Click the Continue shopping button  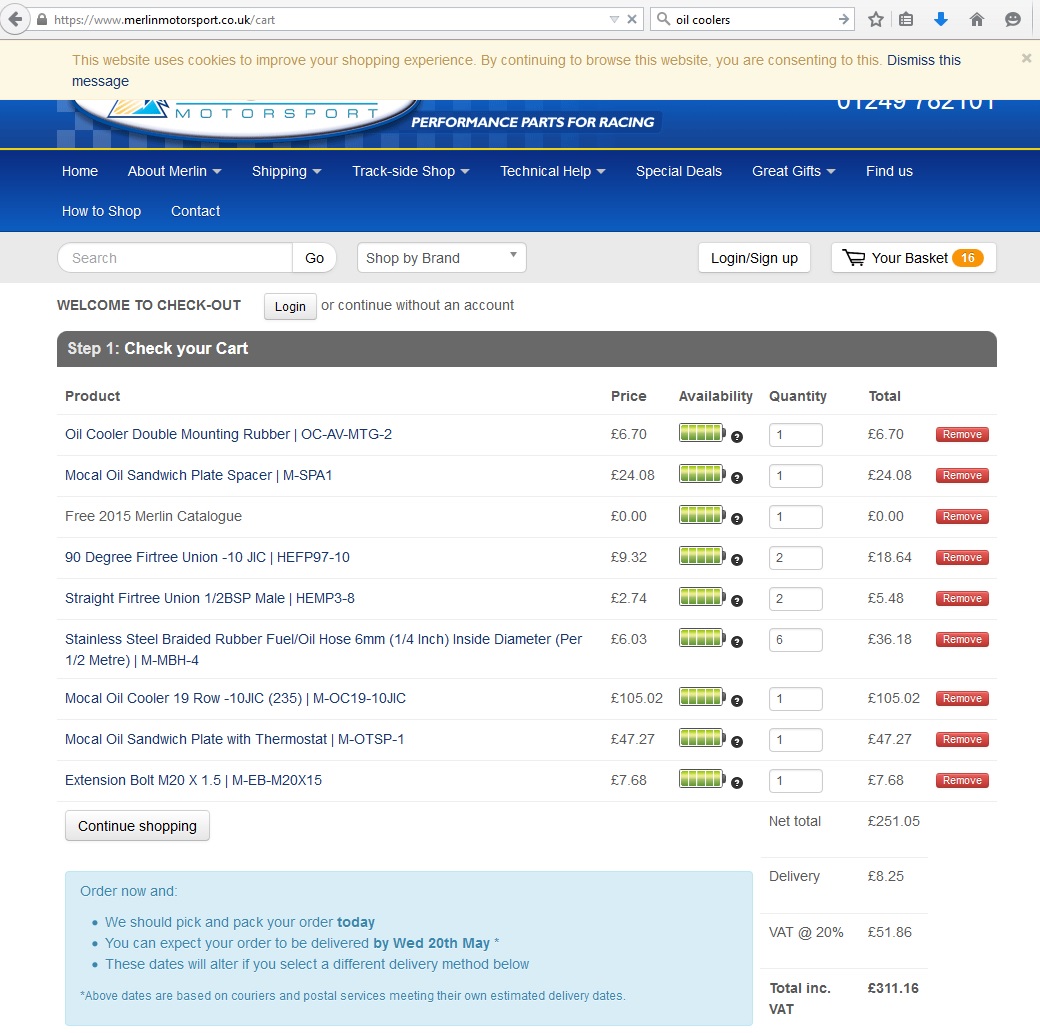point(137,826)
